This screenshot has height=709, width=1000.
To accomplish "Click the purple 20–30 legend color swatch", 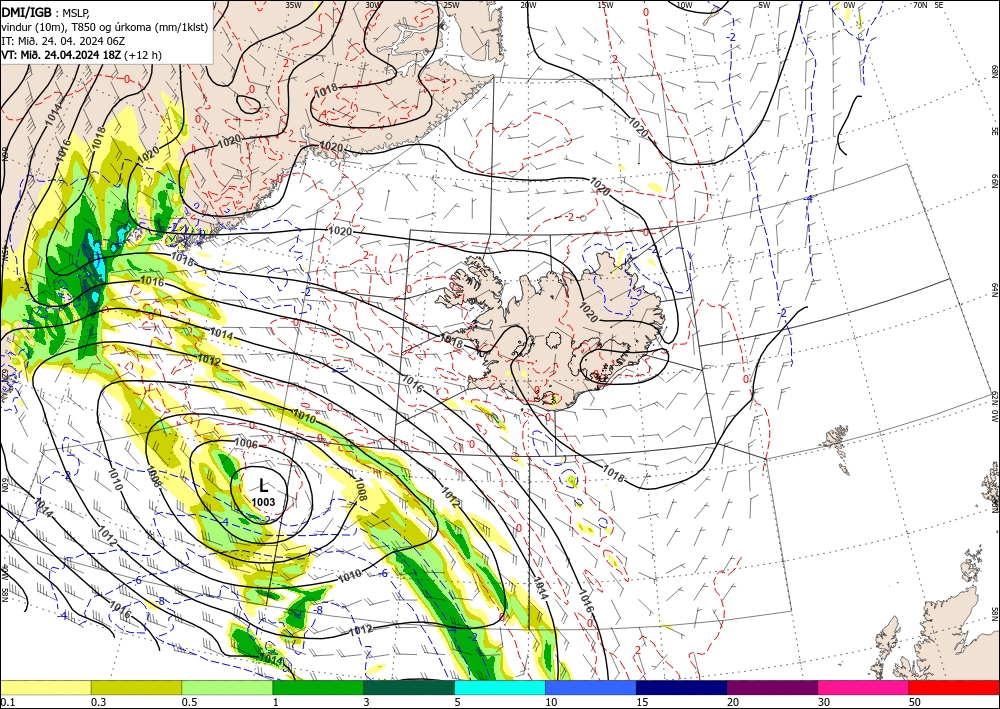I will coord(772,687).
